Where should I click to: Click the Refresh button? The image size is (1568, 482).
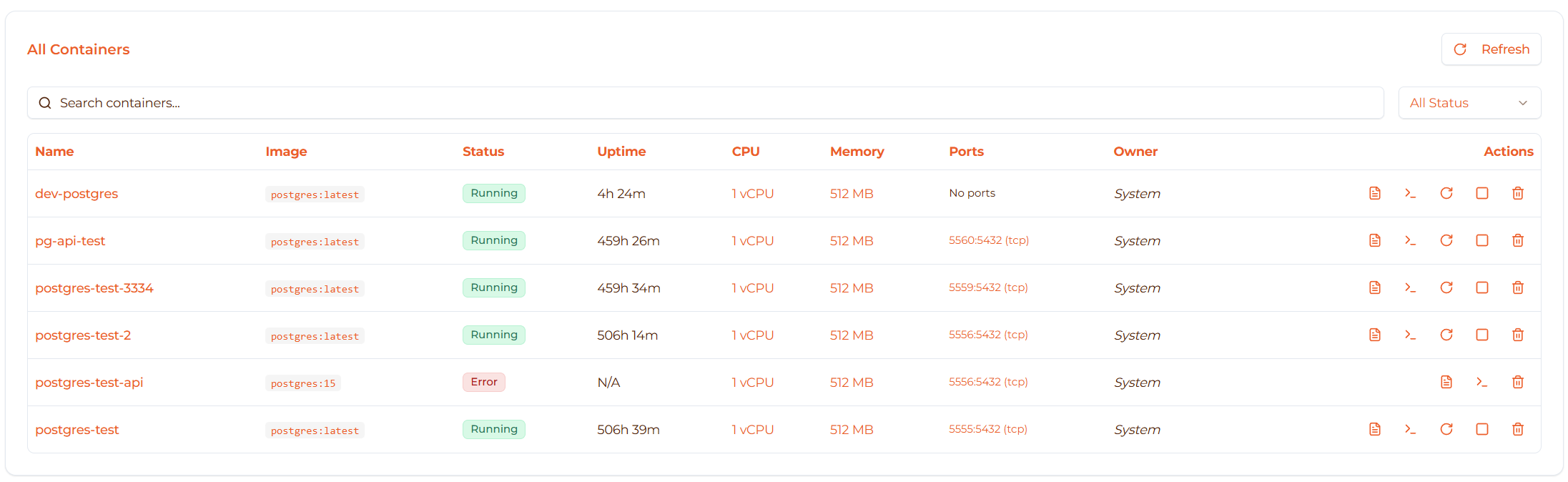tap(1491, 49)
